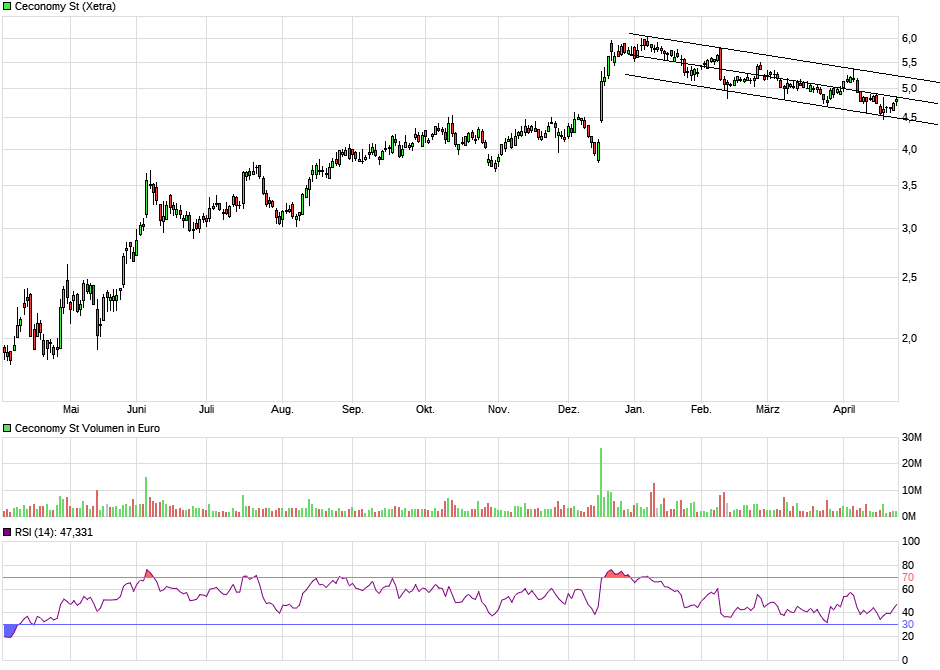Click the green Ceconomy St (Xetra) legend square
940x670 pixels.
7,7
